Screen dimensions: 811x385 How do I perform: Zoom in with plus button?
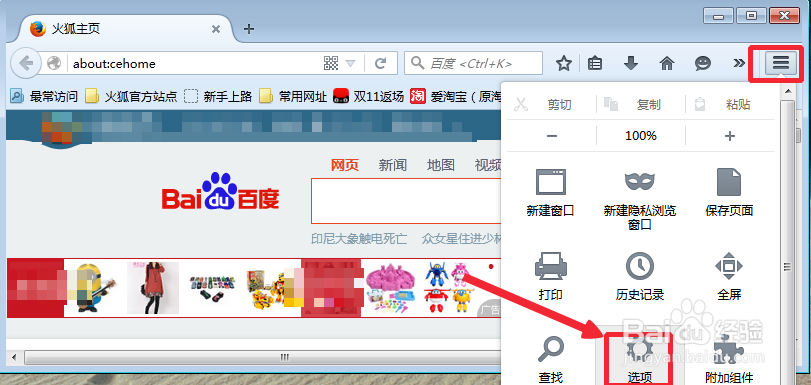730,136
